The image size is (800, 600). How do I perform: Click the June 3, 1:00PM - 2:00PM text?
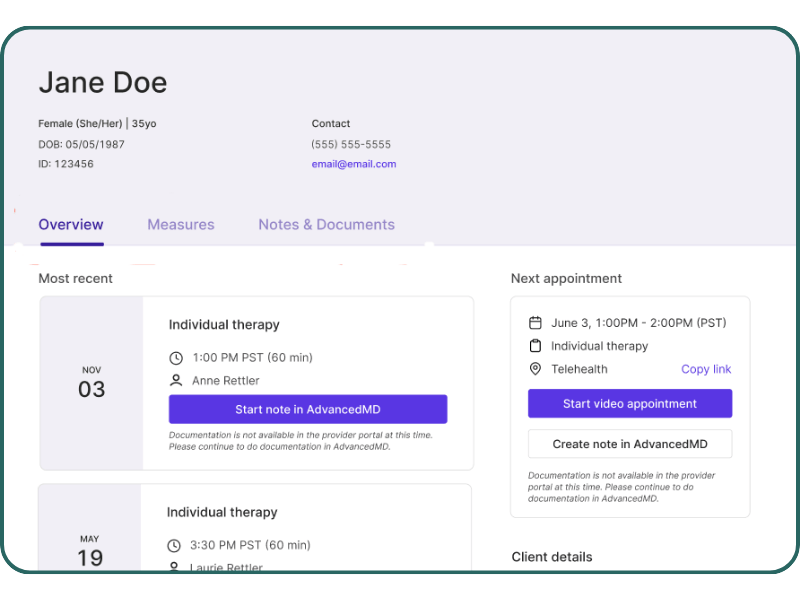pos(639,323)
